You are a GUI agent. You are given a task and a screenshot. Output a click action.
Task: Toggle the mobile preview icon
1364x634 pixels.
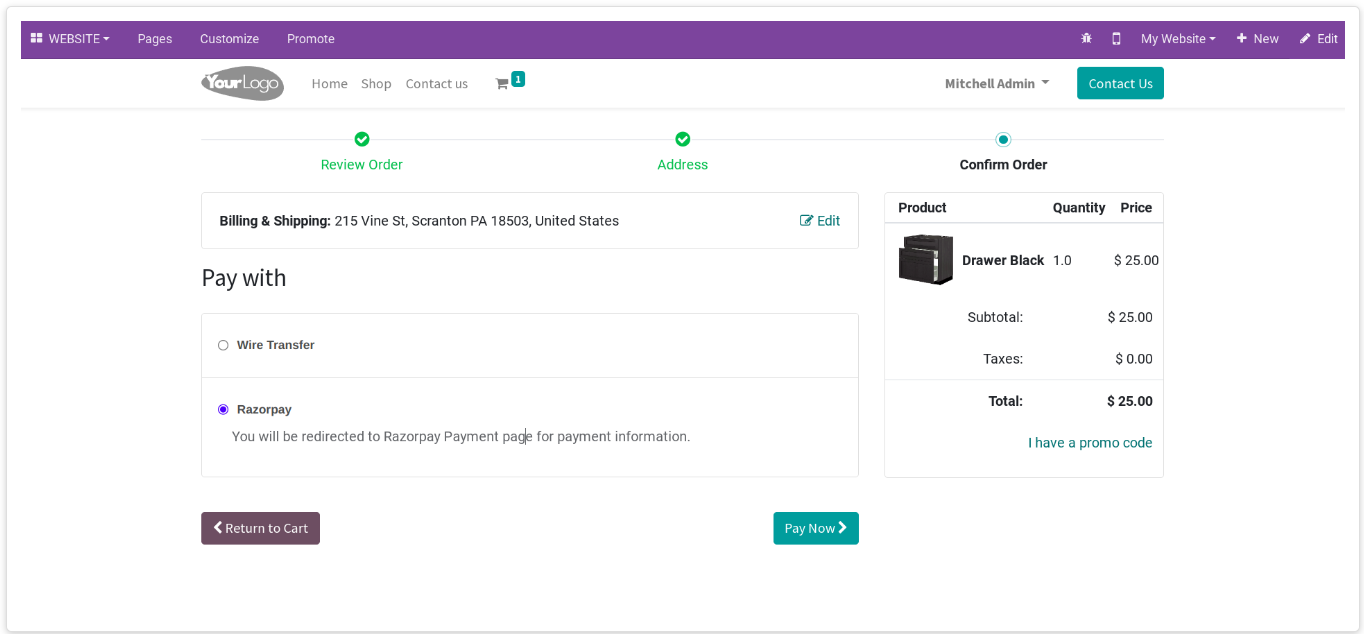[1116, 39]
